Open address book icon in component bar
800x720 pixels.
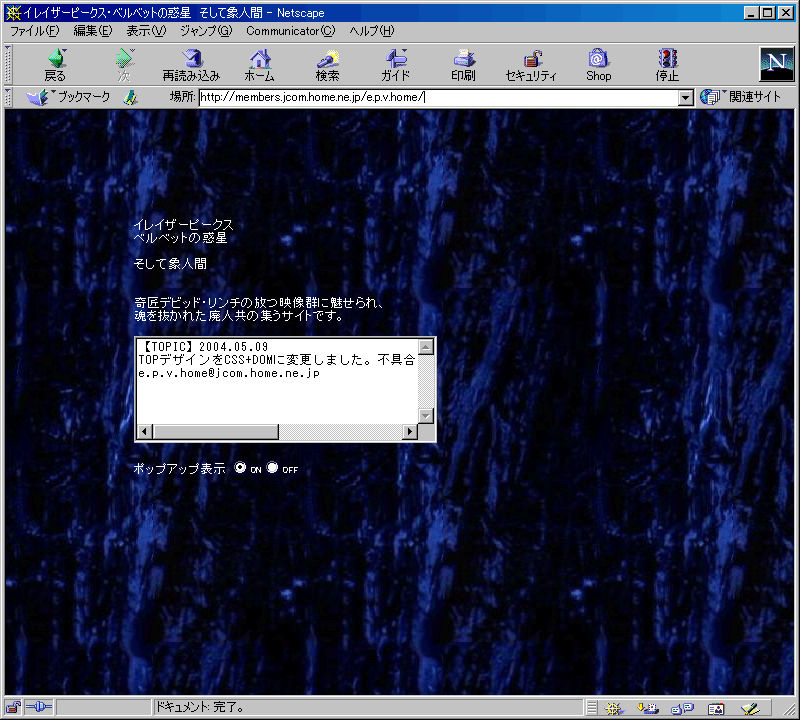(x=716, y=708)
